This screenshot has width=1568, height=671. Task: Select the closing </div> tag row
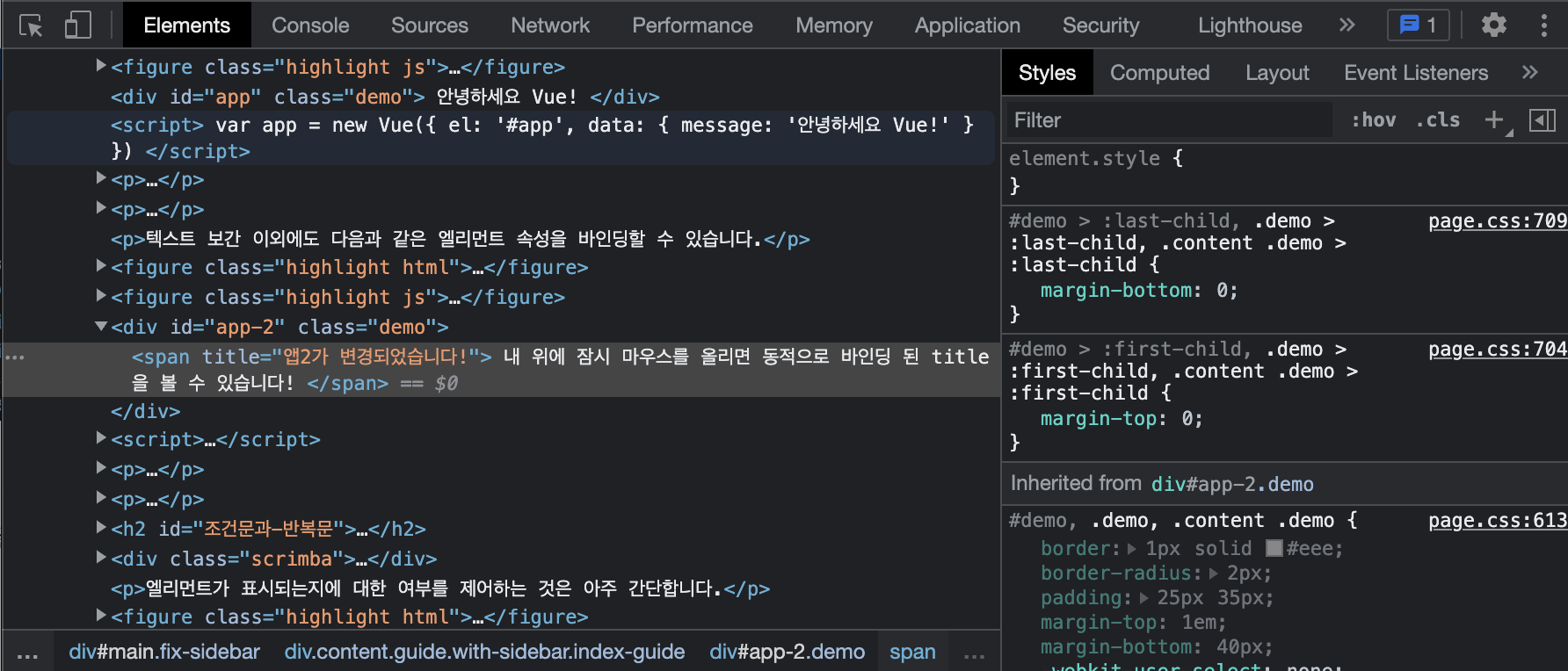[501, 411]
